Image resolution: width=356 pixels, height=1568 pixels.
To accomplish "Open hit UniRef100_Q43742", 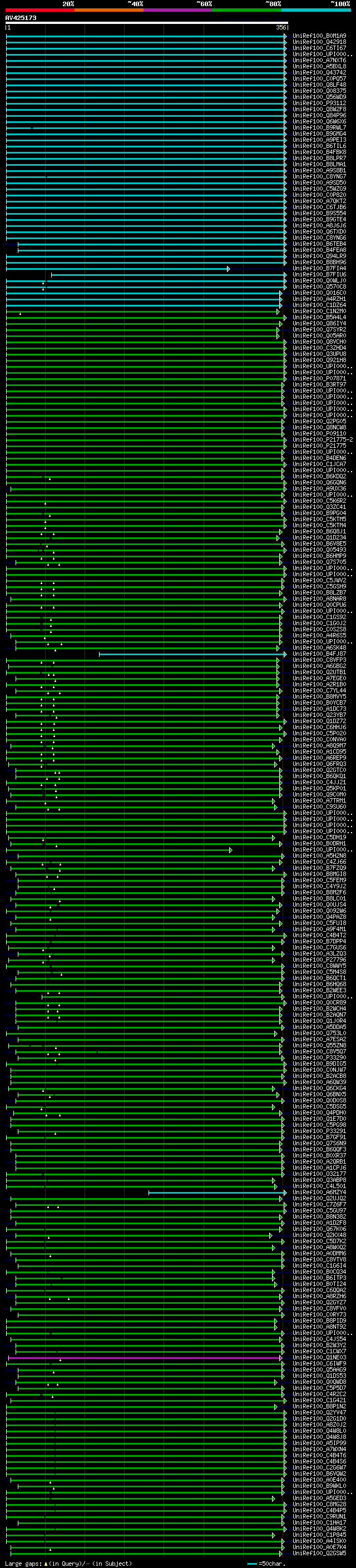I will click(x=319, y=72).
